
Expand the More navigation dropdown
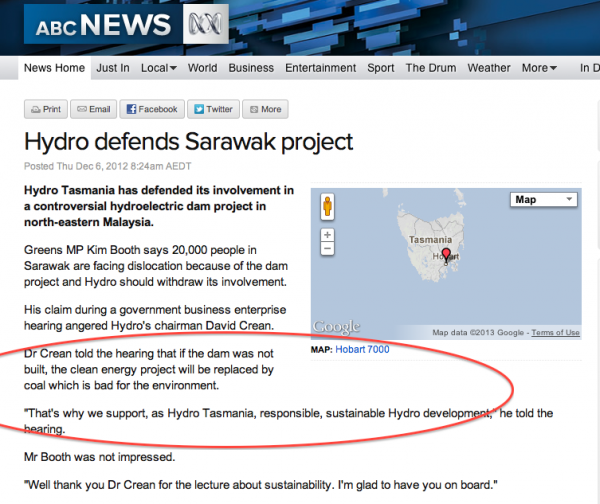coord(540,68)
